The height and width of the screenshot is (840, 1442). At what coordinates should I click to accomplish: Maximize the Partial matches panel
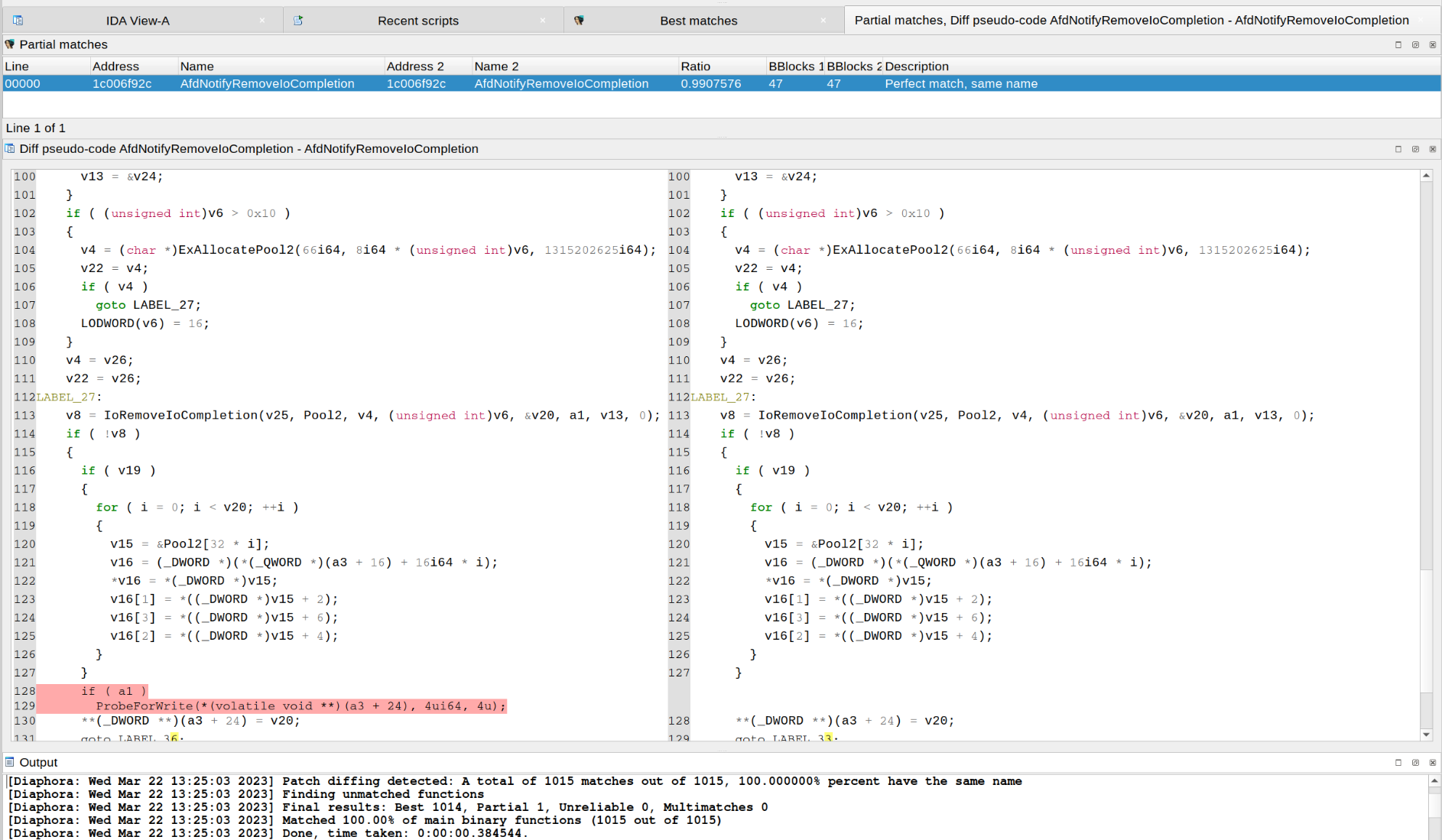pyautogui.click(x=1398, y=45)
